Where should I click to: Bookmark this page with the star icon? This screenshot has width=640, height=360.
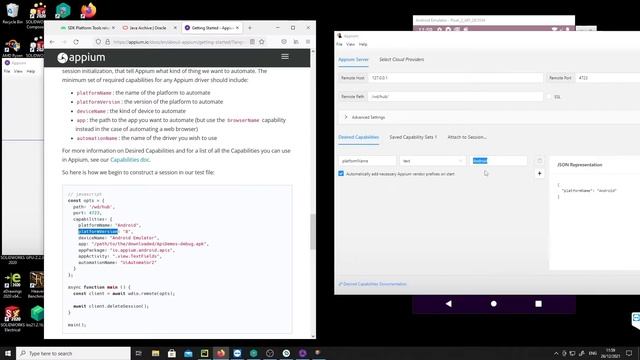click(x=262, y=42)
